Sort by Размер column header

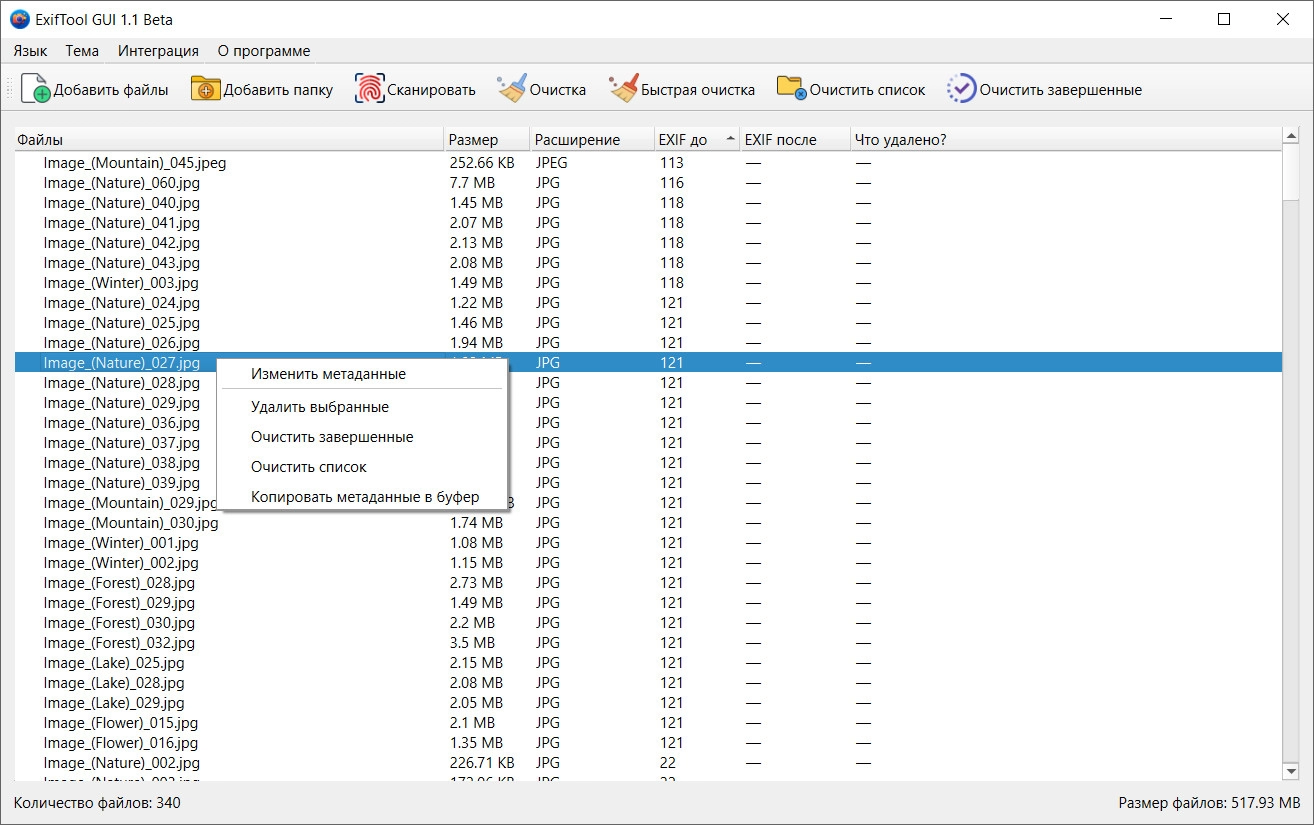(x=473, y=140)
